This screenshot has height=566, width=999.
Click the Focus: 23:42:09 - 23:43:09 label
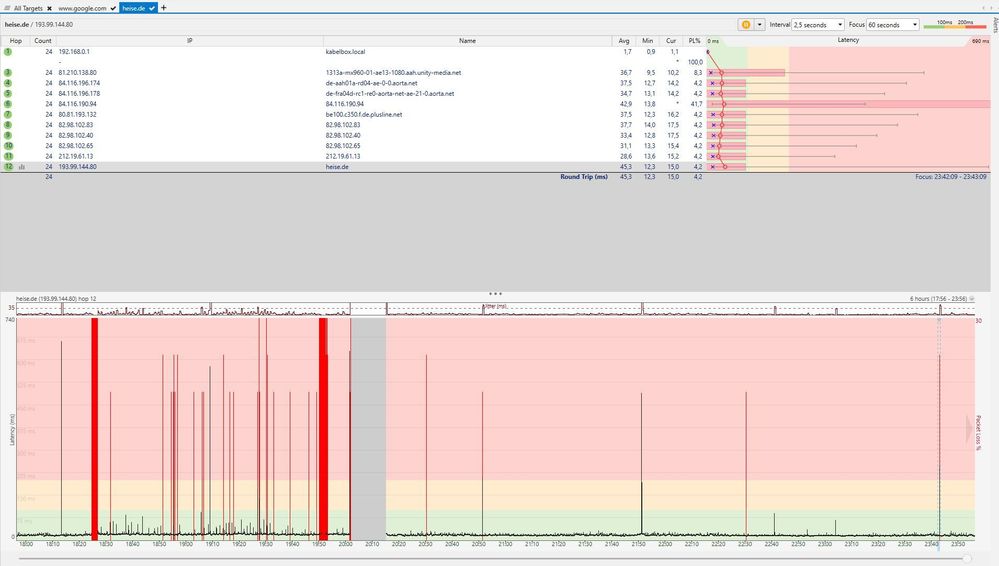[951, 177]
